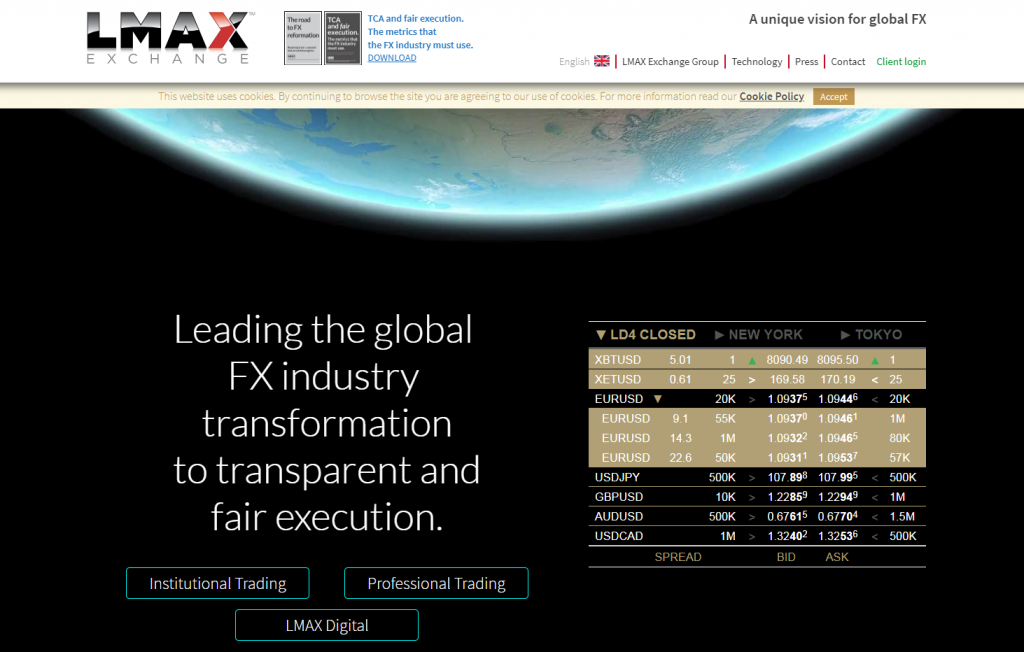1024x652 pixels.
Task: Click the EURUSD spread value 22.6
Action: [680, 458]
